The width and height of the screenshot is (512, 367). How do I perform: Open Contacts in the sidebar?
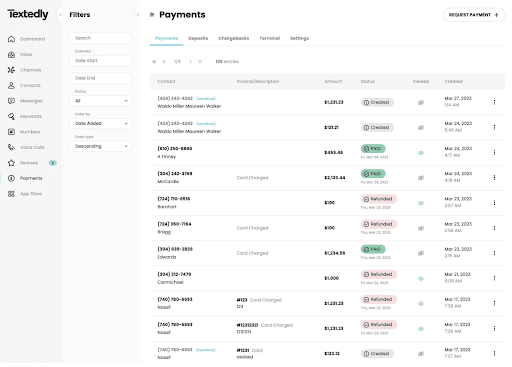(x=24, y=85)
